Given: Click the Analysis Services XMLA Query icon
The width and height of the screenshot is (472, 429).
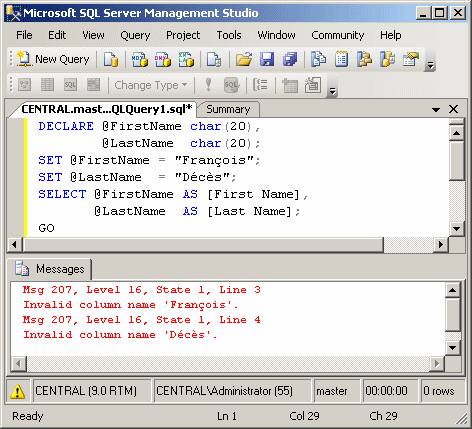Looking at the screenshot, I should pos(186,59).
